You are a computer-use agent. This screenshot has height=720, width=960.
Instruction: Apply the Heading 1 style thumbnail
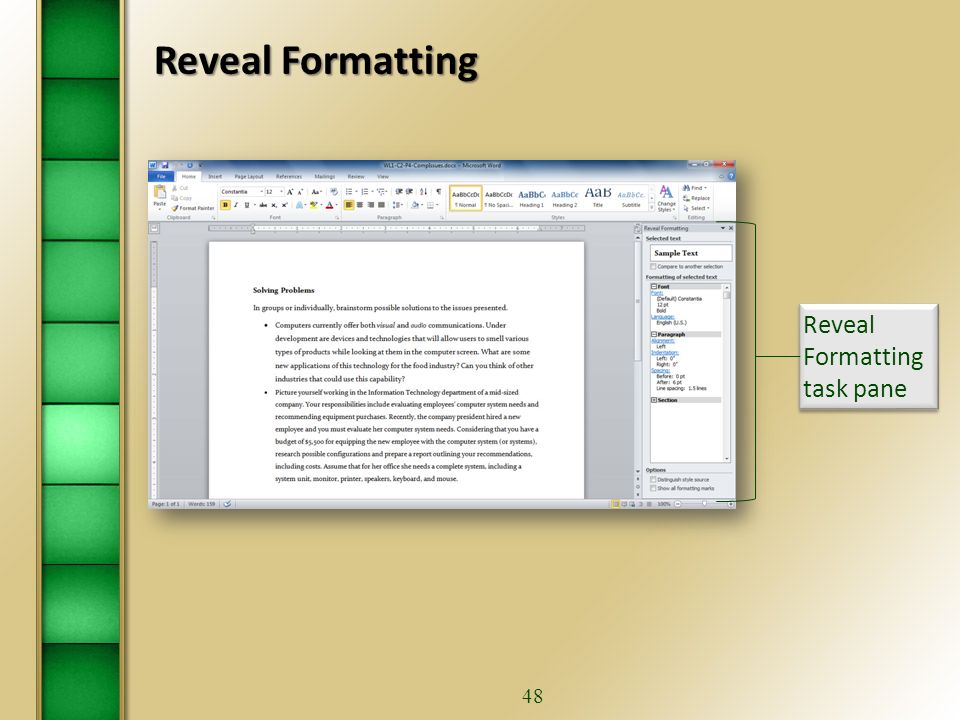(x=531, y=198)
